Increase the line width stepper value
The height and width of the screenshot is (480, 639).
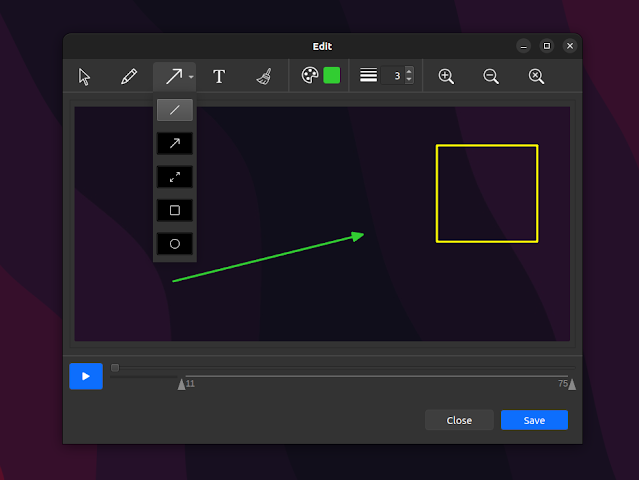click(x=408, y=71)
